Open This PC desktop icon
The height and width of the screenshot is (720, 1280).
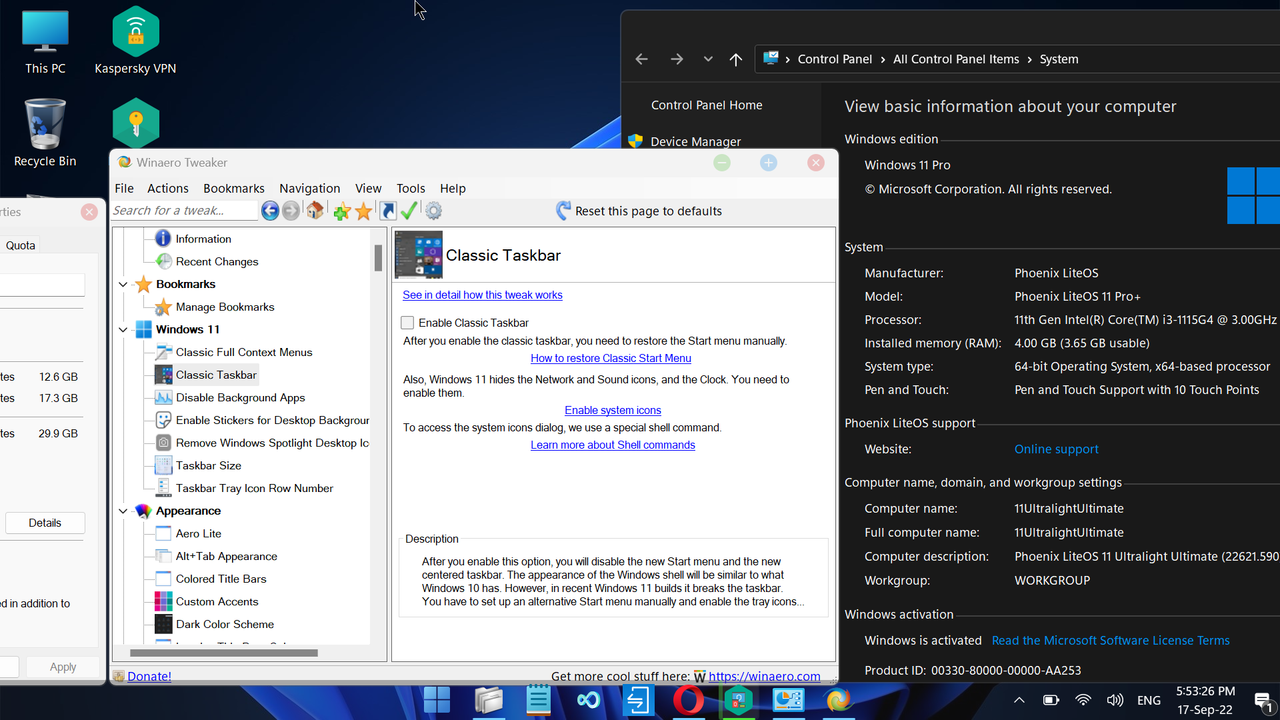45,44
